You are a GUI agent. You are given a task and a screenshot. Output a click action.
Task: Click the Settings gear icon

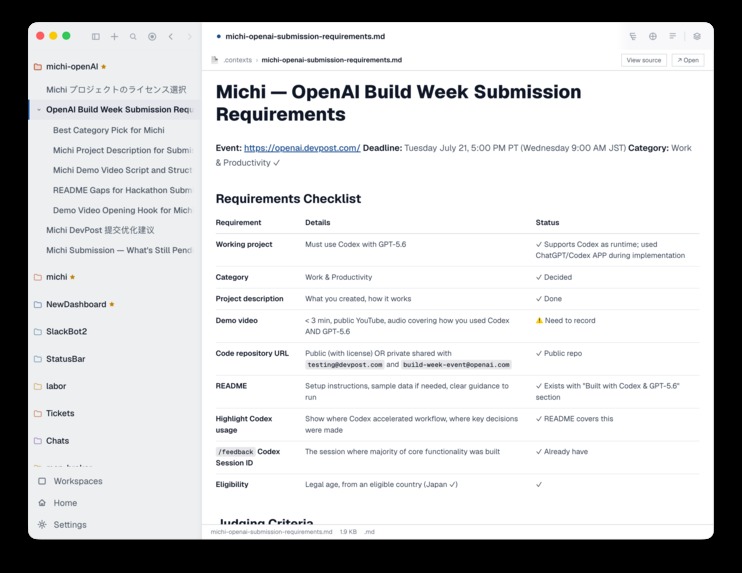(x=42, y=525)
